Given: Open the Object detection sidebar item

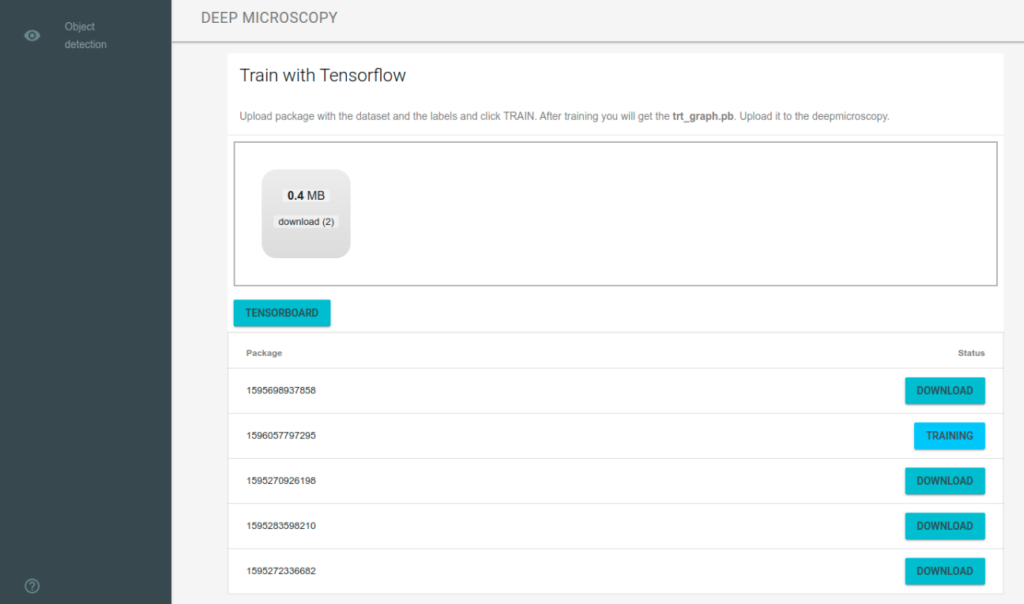Looking at the screenshot, I should tap(86, 35).
